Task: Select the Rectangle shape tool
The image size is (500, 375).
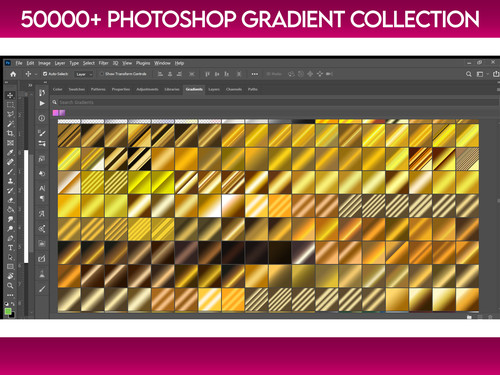Action: pos(10,267)
